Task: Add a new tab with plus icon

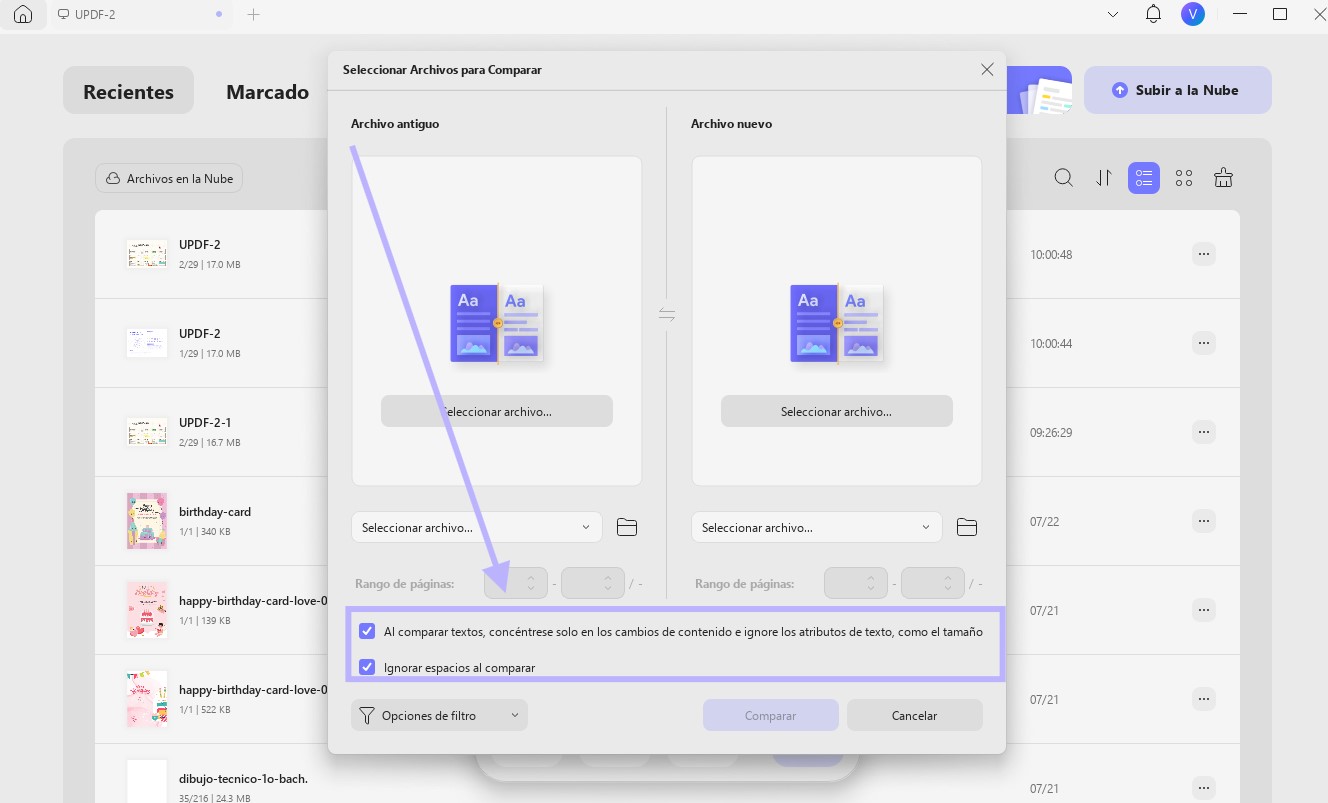Action: (254, 15)
